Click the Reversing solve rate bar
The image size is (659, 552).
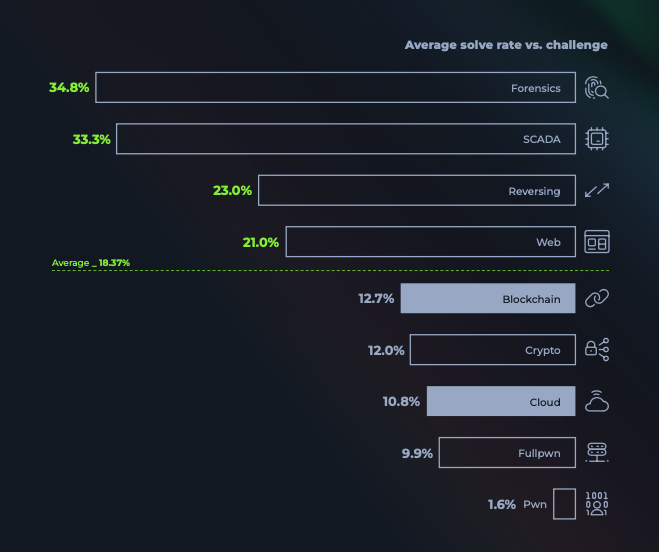pyautogui.click(x=417, y=190)
